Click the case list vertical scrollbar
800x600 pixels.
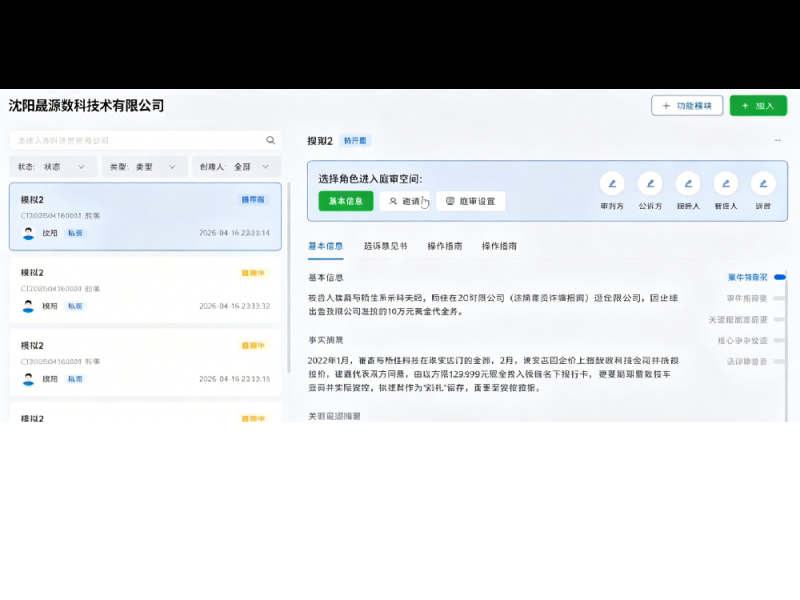click(289, 278)
